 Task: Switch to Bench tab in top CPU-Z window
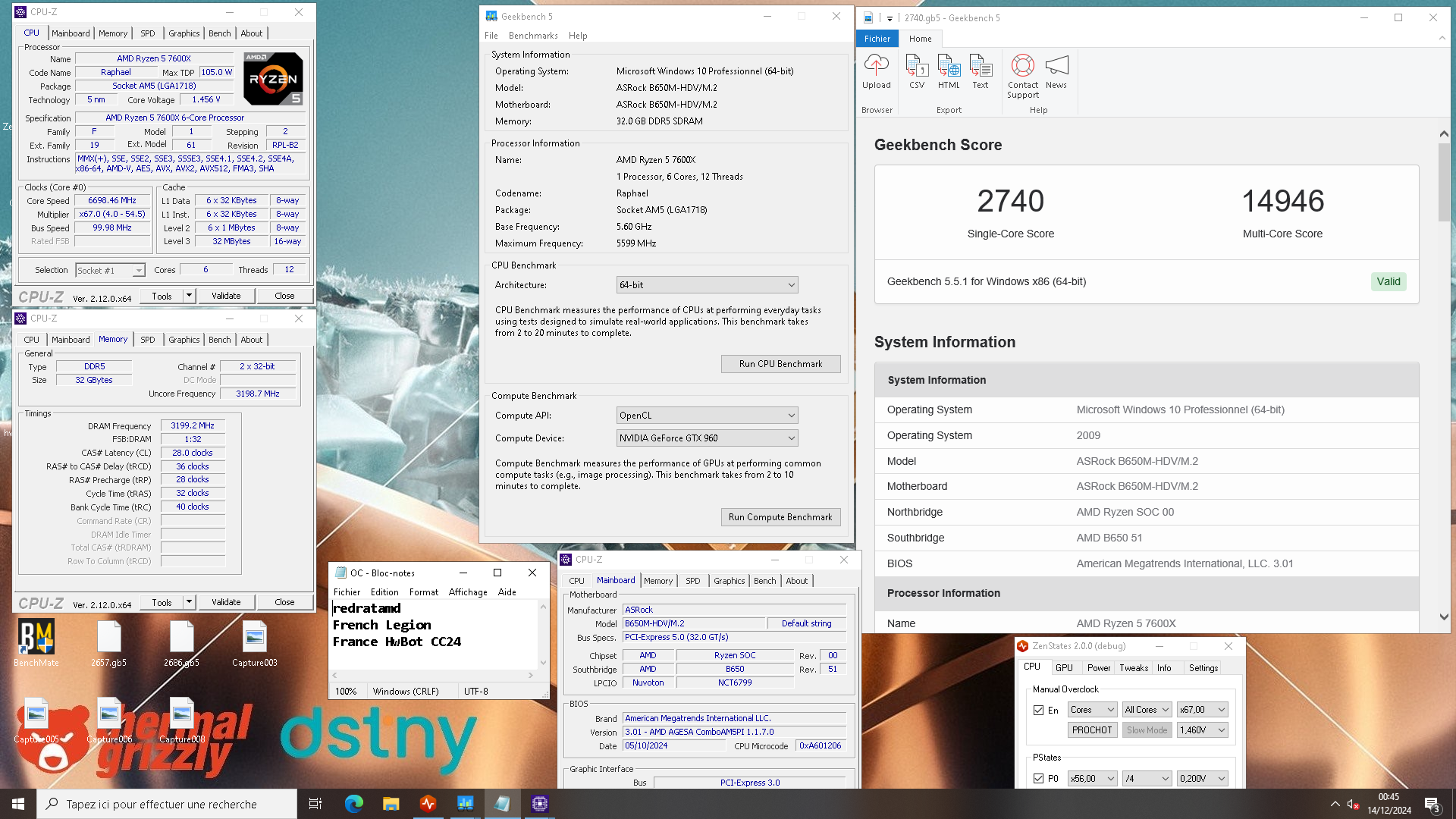(219, 33)
